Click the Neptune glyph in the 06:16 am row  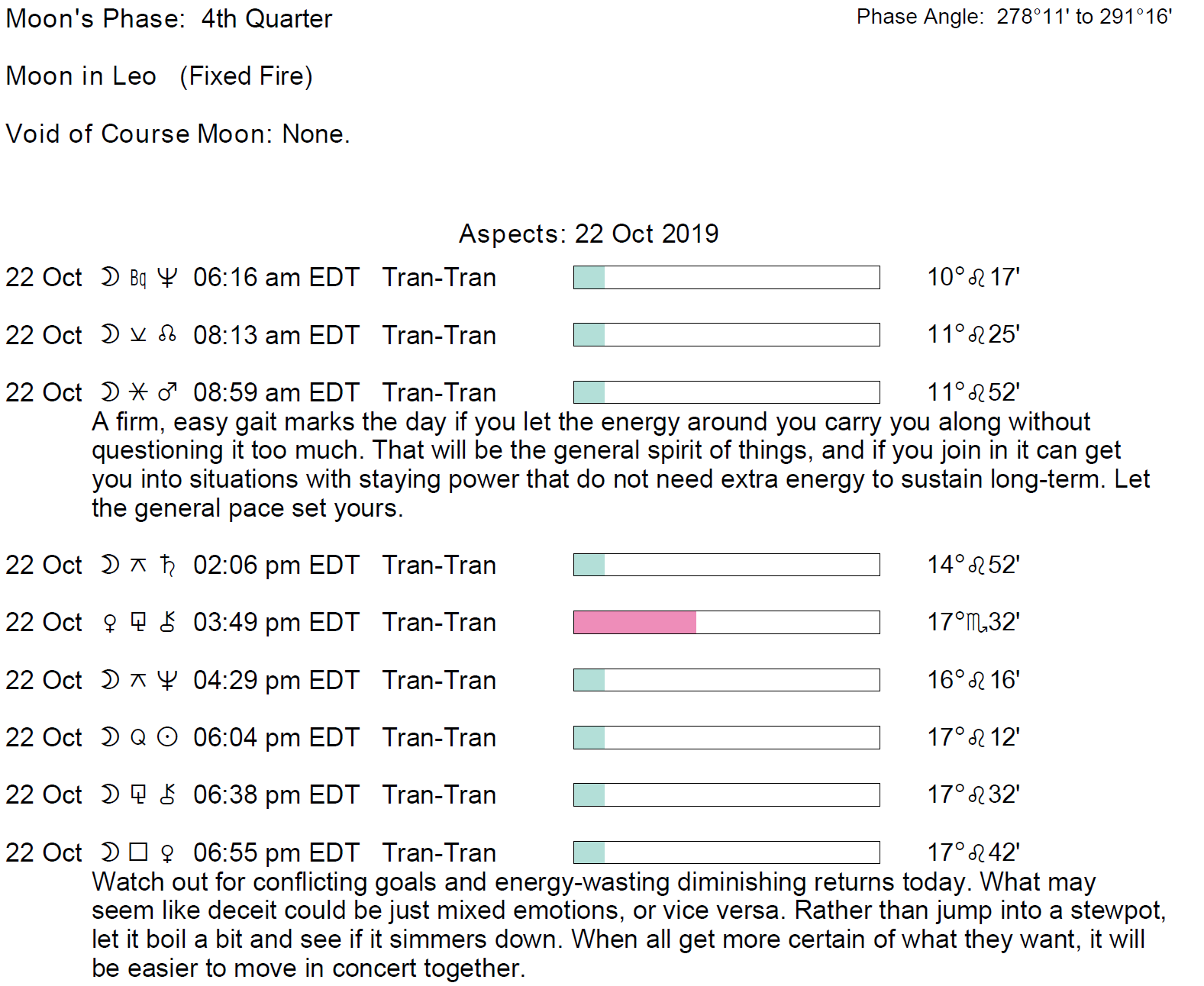[167, 277]
